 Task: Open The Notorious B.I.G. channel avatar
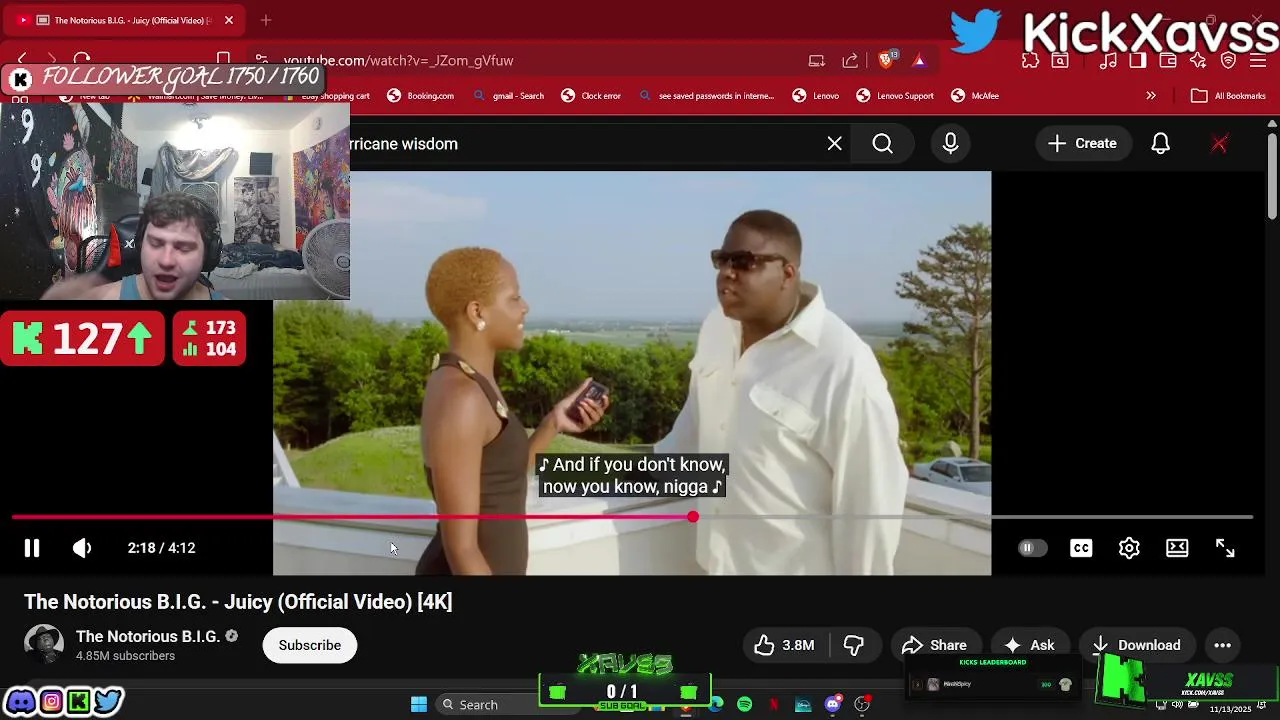(44, 645)
